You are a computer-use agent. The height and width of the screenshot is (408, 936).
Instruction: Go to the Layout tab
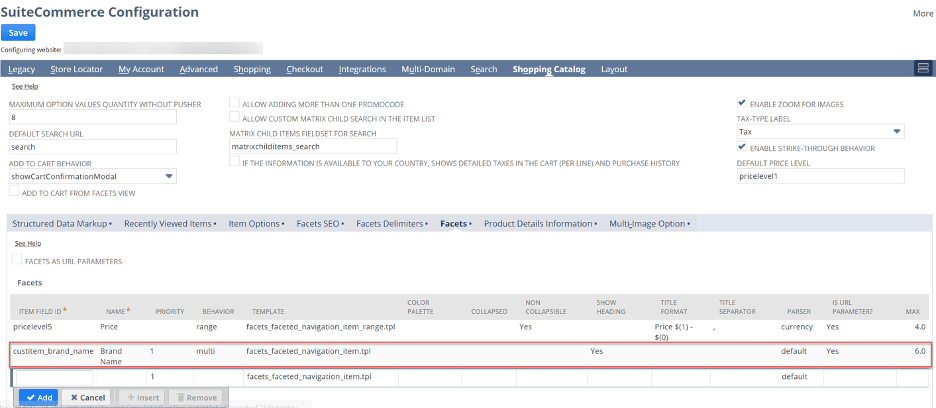(614, 69)
